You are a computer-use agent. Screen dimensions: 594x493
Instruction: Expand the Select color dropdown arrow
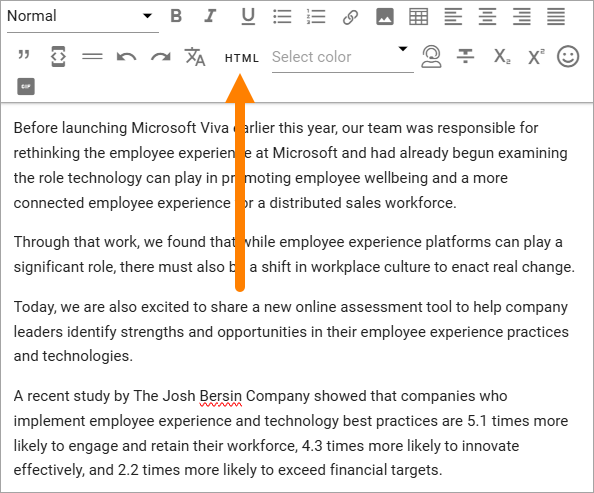[403, 49]
